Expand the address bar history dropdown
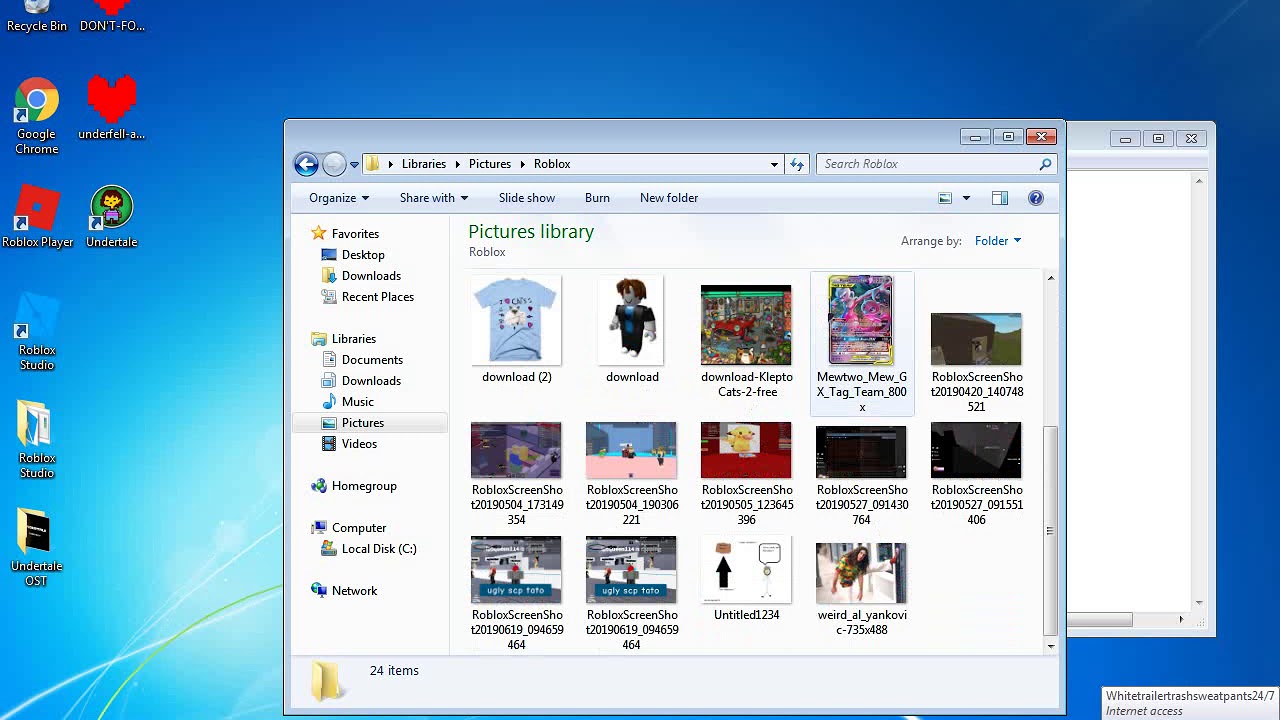 (774, 164)
